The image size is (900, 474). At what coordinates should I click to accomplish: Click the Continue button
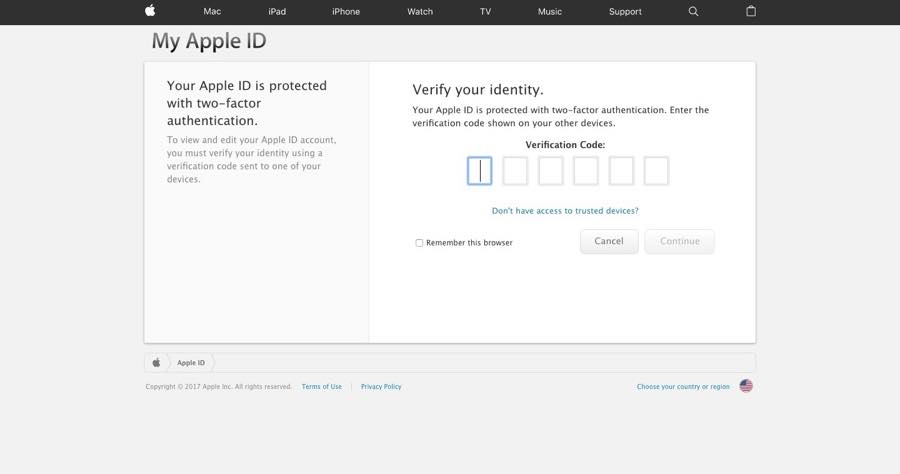(x=680, y=242)
